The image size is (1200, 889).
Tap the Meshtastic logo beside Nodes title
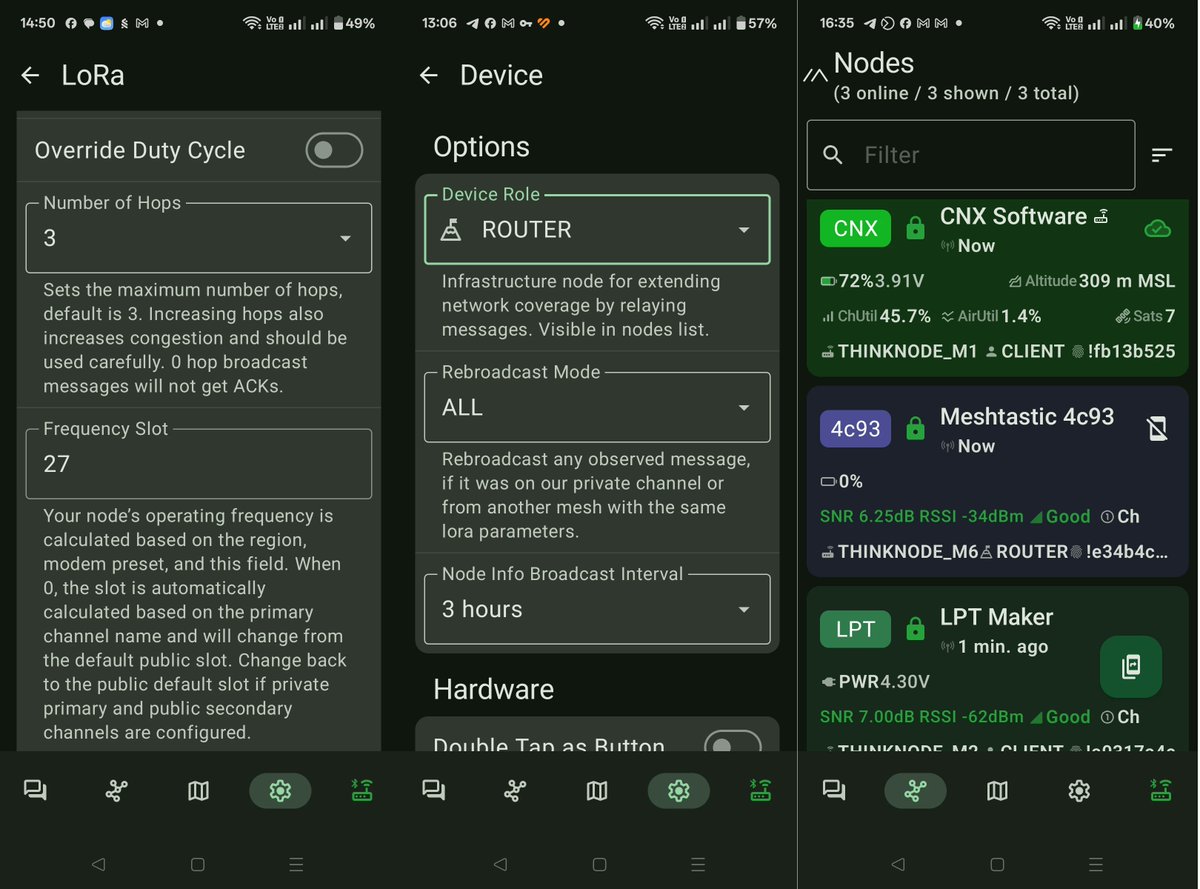[x=816, y=75]
